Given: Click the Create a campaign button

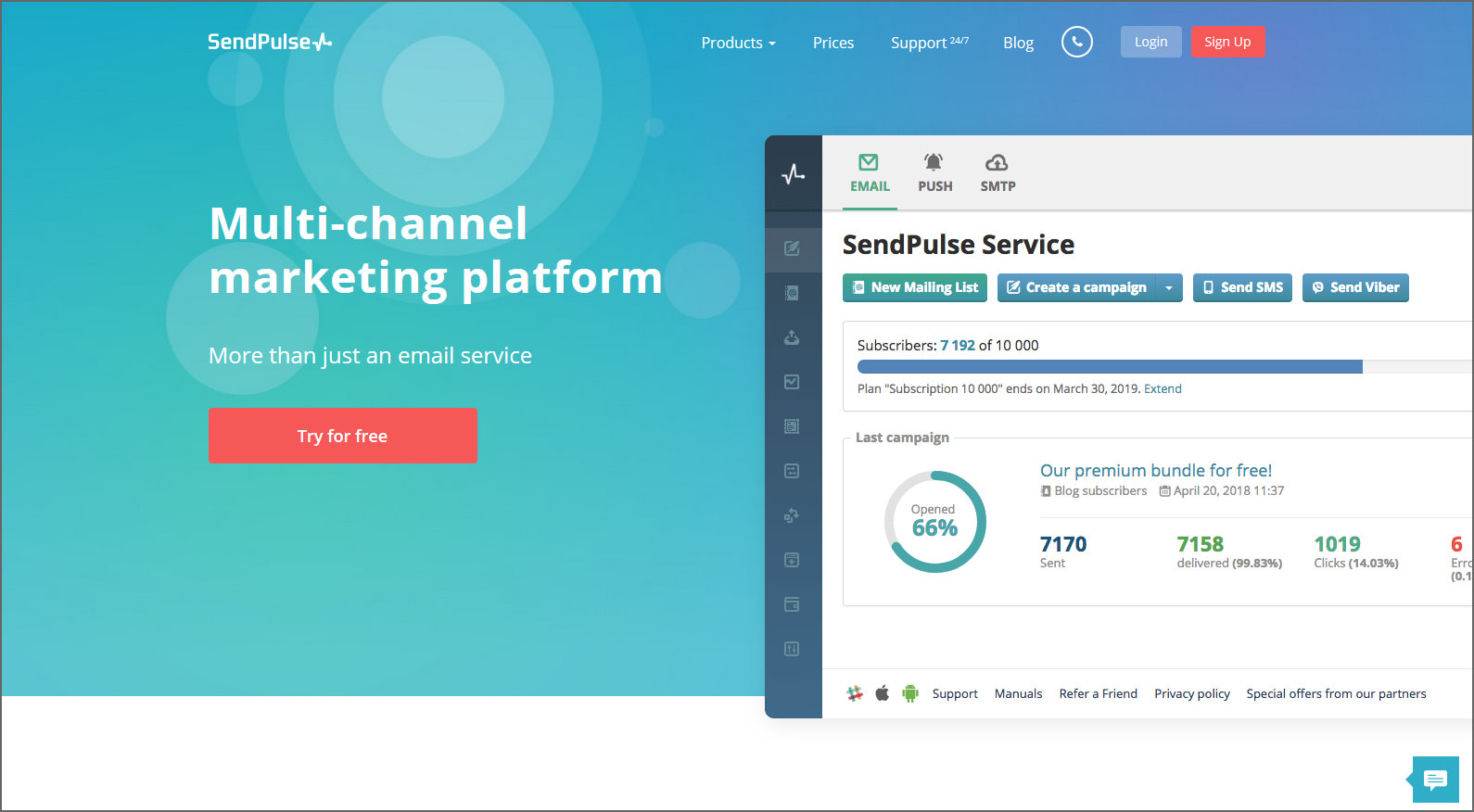Looking at the screenshot, I should pos(1077,288).
